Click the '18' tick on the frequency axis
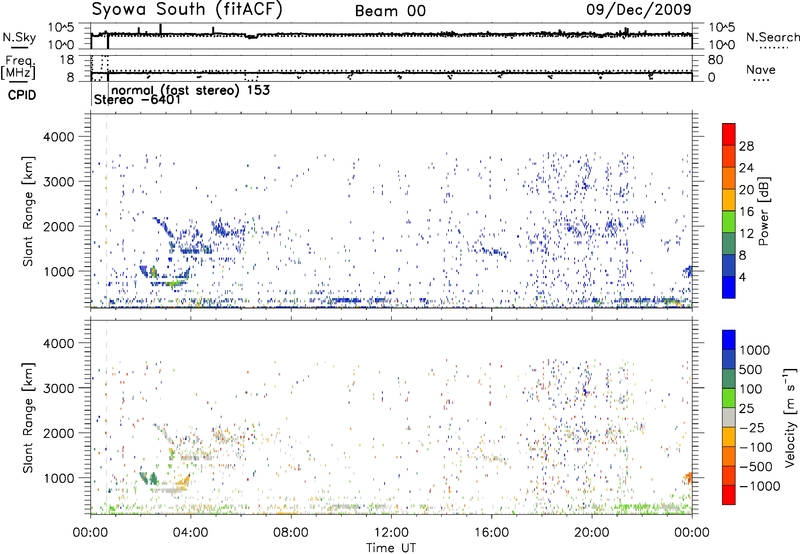 (x=67, y=60)
